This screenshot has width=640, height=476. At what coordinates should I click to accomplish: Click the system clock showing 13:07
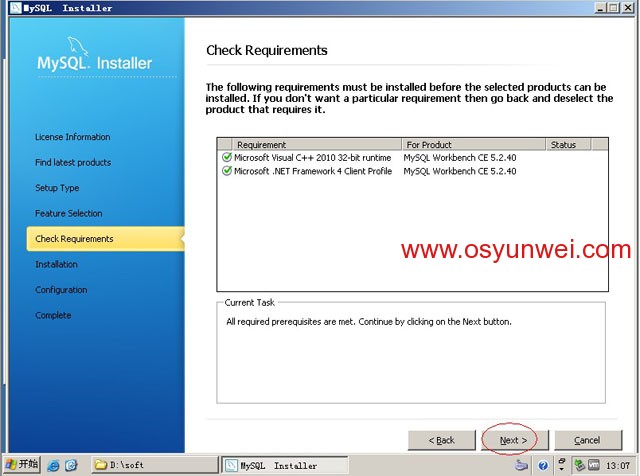(618, 465)
